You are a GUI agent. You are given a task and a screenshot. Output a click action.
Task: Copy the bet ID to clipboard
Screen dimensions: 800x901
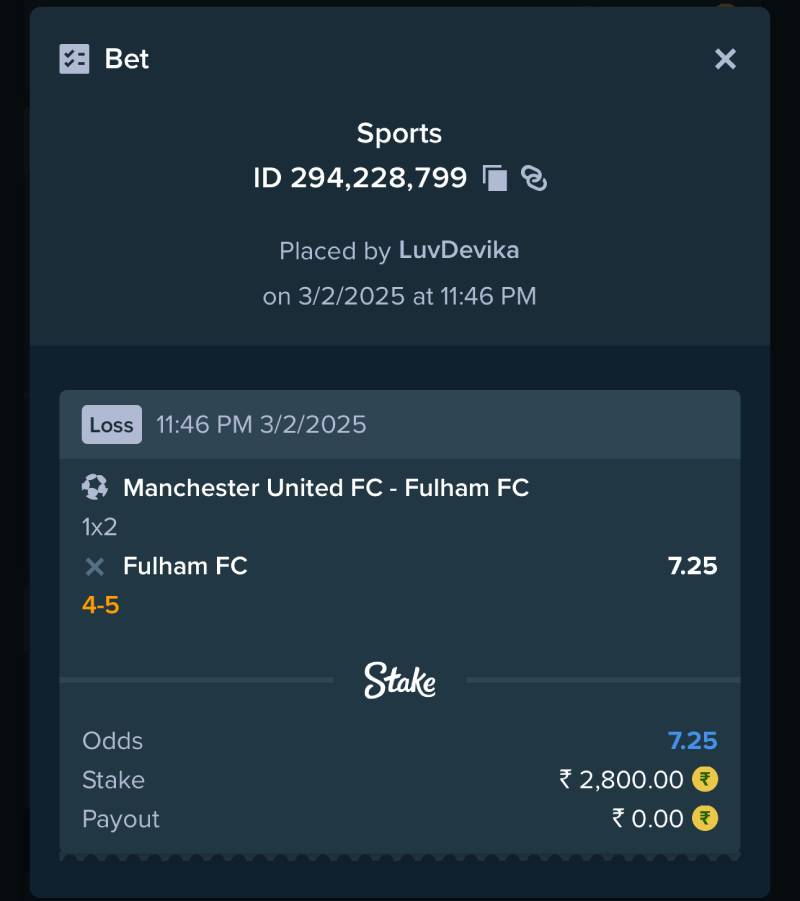(495, 178)
